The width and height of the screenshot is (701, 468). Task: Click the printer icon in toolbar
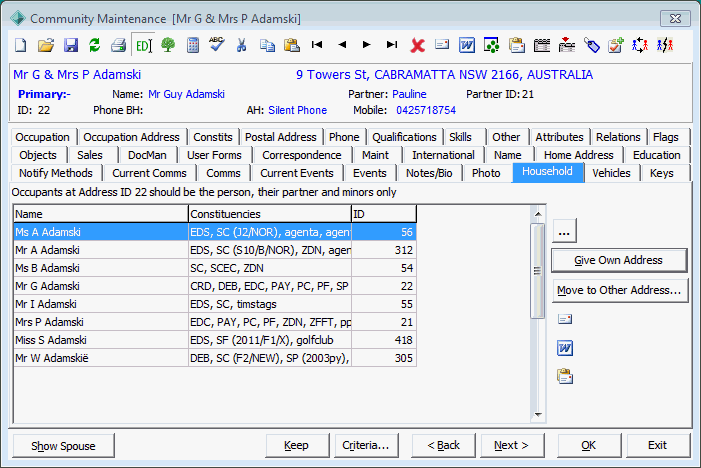point(118,45)
